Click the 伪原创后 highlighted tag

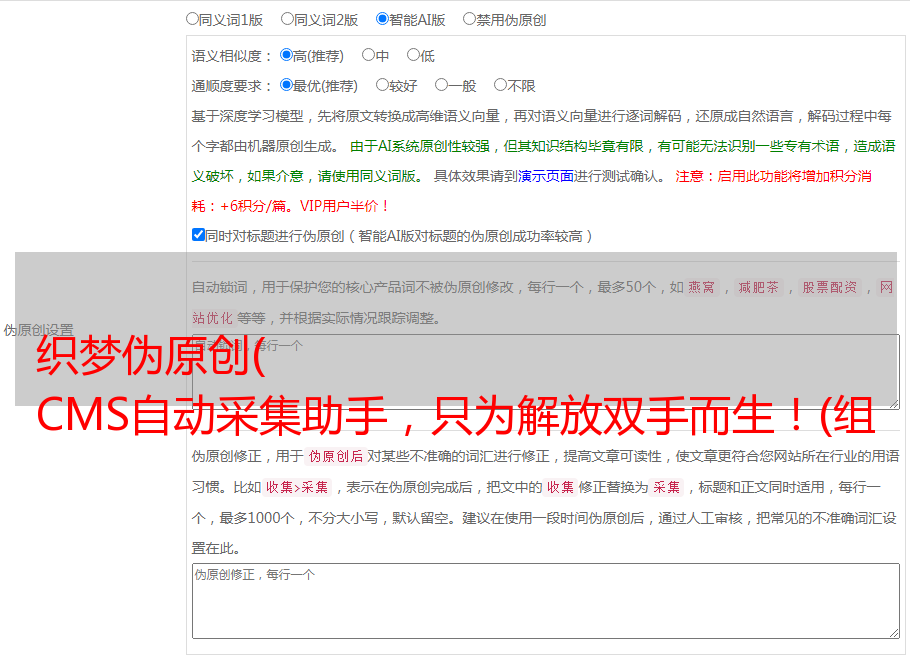pos(336,456)
